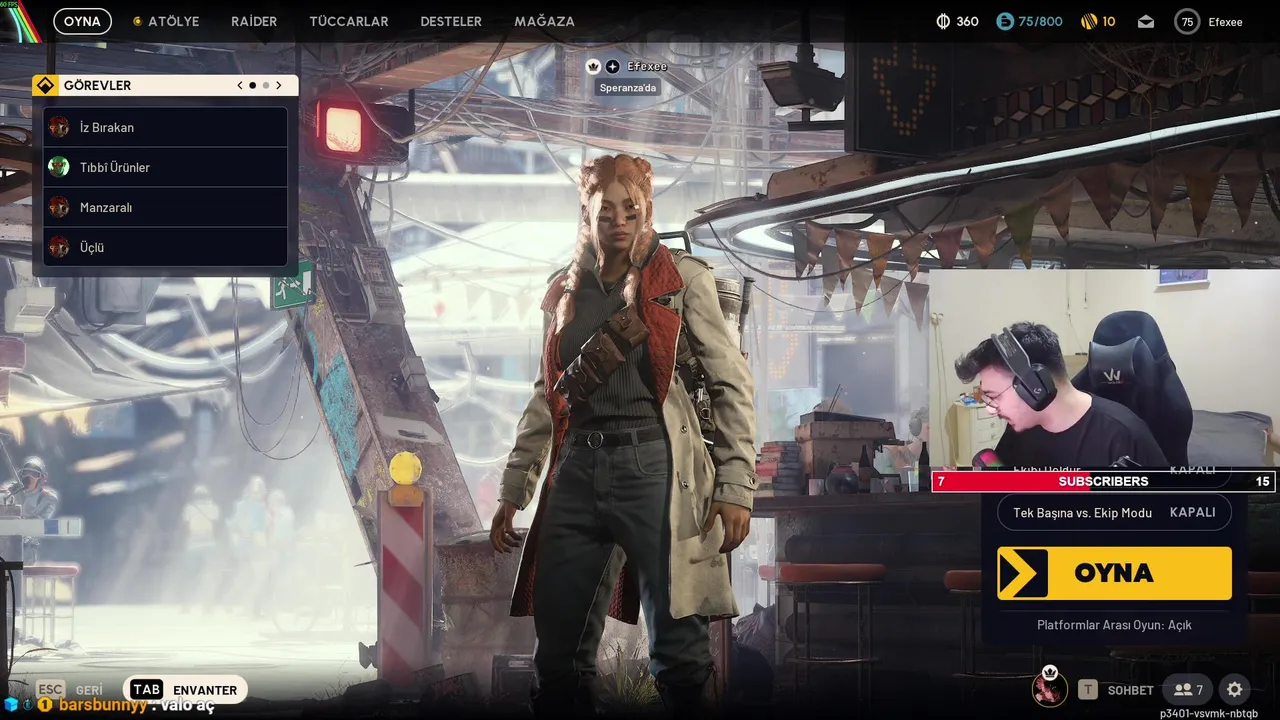This screenshot has width=1280, height=720.
Task: Click the coin currency icon showing 360
Action: pyautogui.click(x=943, y=21)
